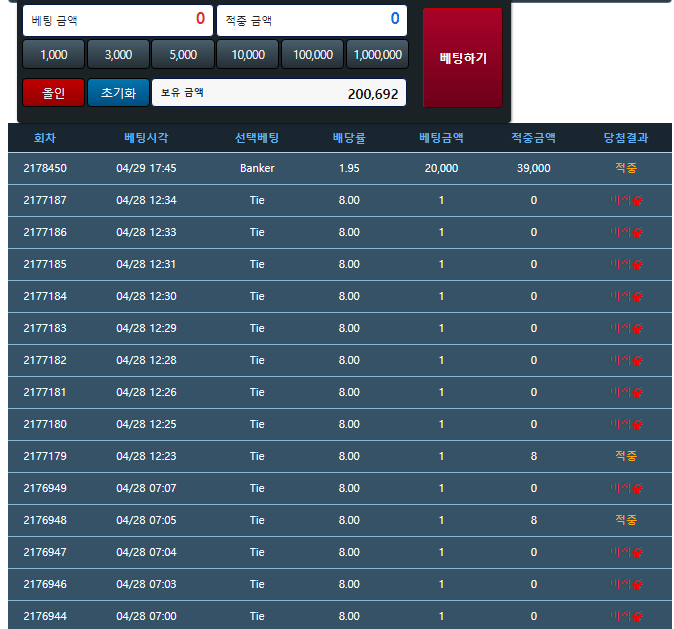Click the 당첨결과 column header

click(x=626, y=138)
